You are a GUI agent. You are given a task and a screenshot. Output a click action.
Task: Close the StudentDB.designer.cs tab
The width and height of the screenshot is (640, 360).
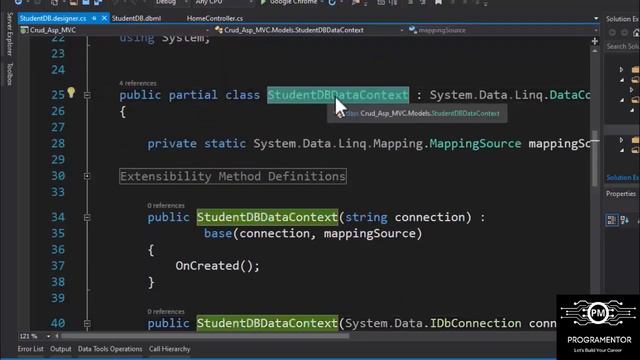(104, 18)
